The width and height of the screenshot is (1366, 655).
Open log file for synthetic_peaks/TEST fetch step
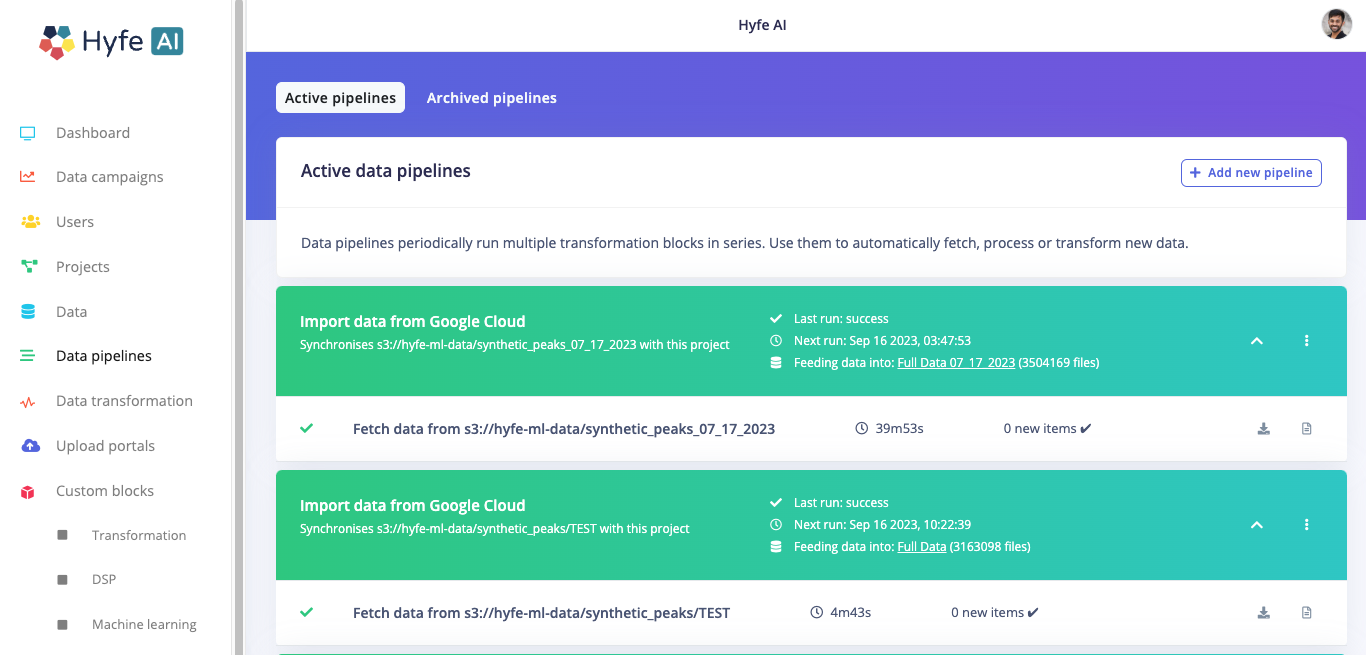click(x=1306, y=613)
